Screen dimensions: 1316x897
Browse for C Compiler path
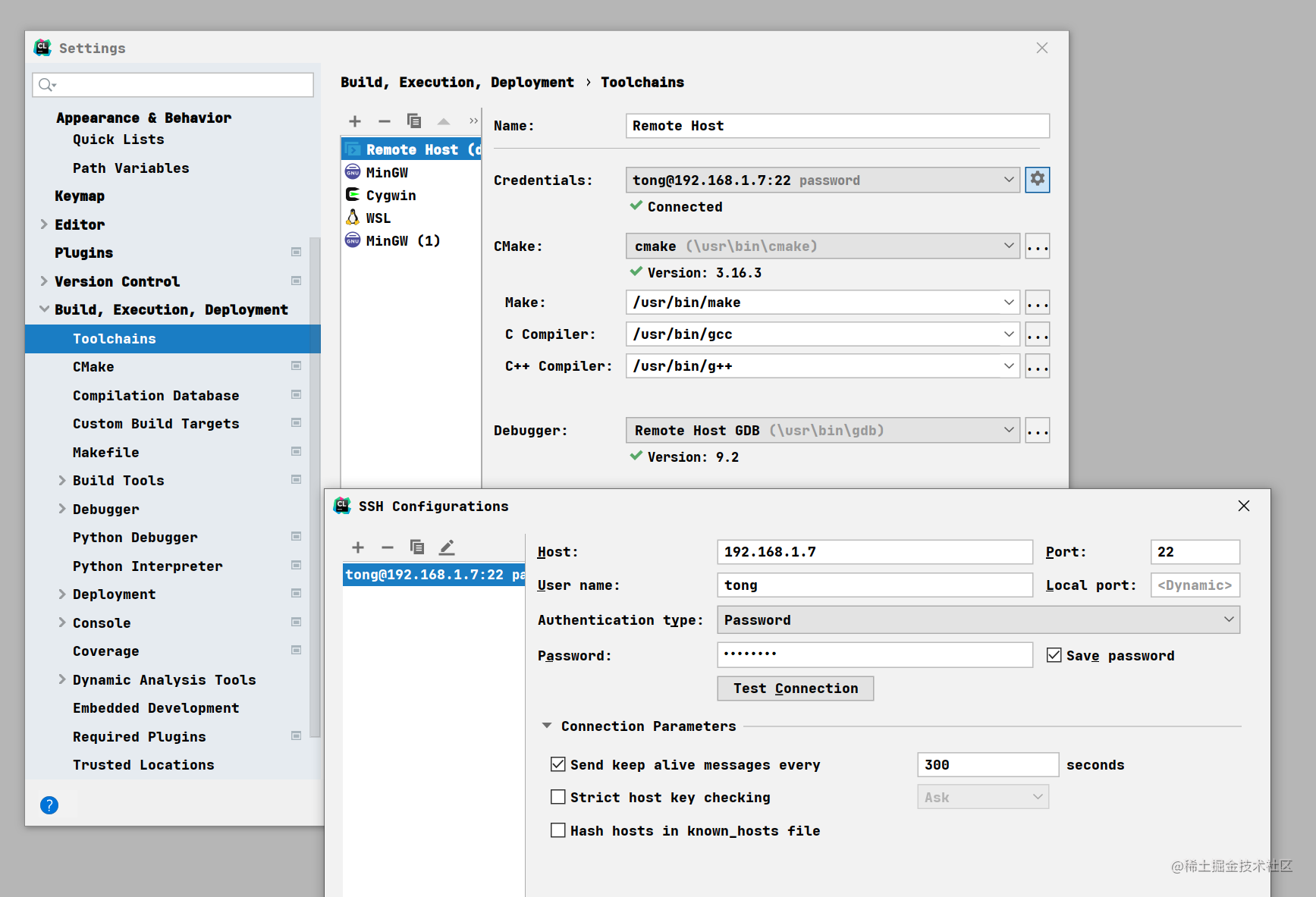click(x=1037, y=334)
